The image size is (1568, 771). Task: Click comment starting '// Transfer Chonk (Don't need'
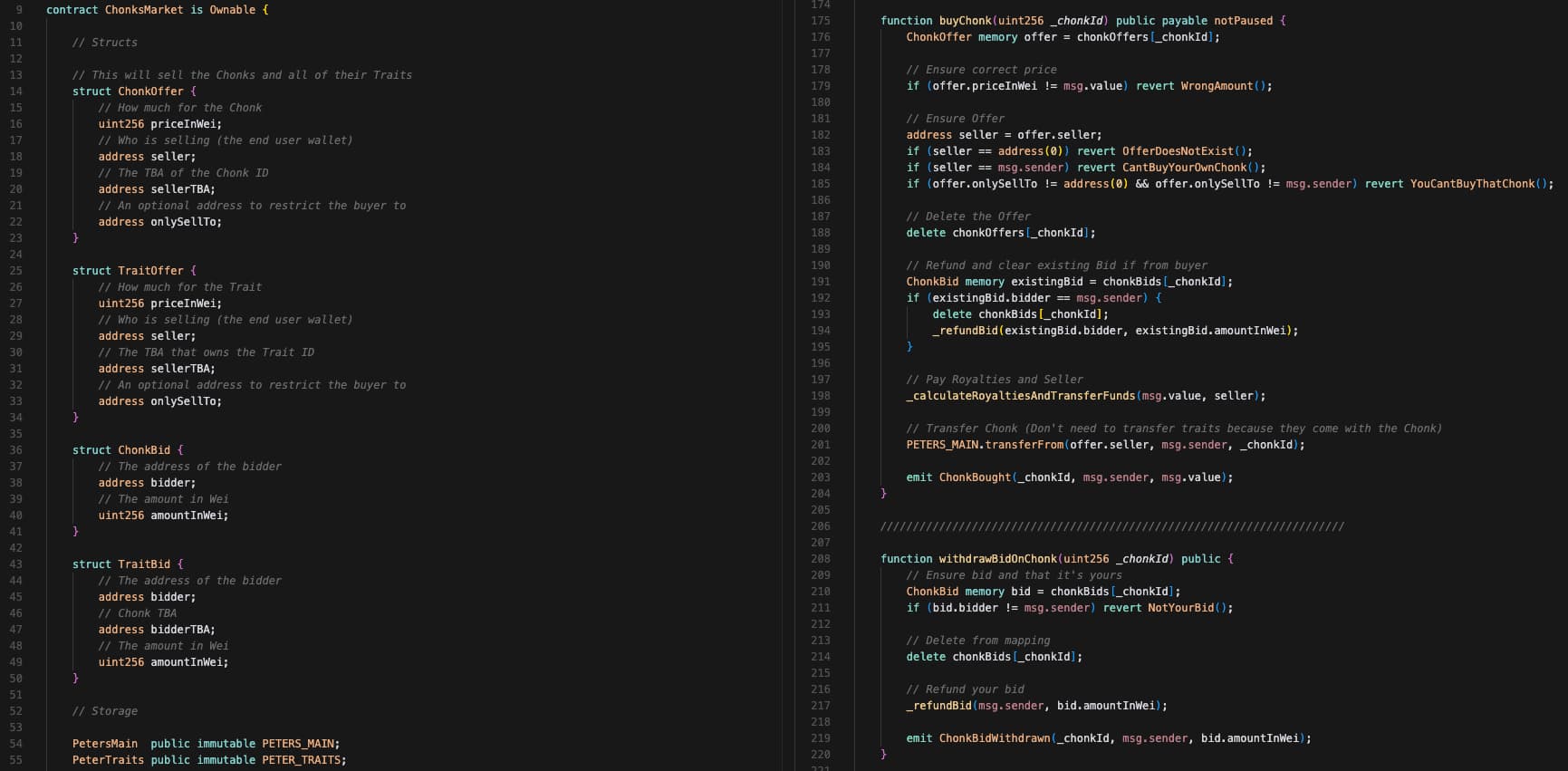(x=1174, y=429)
